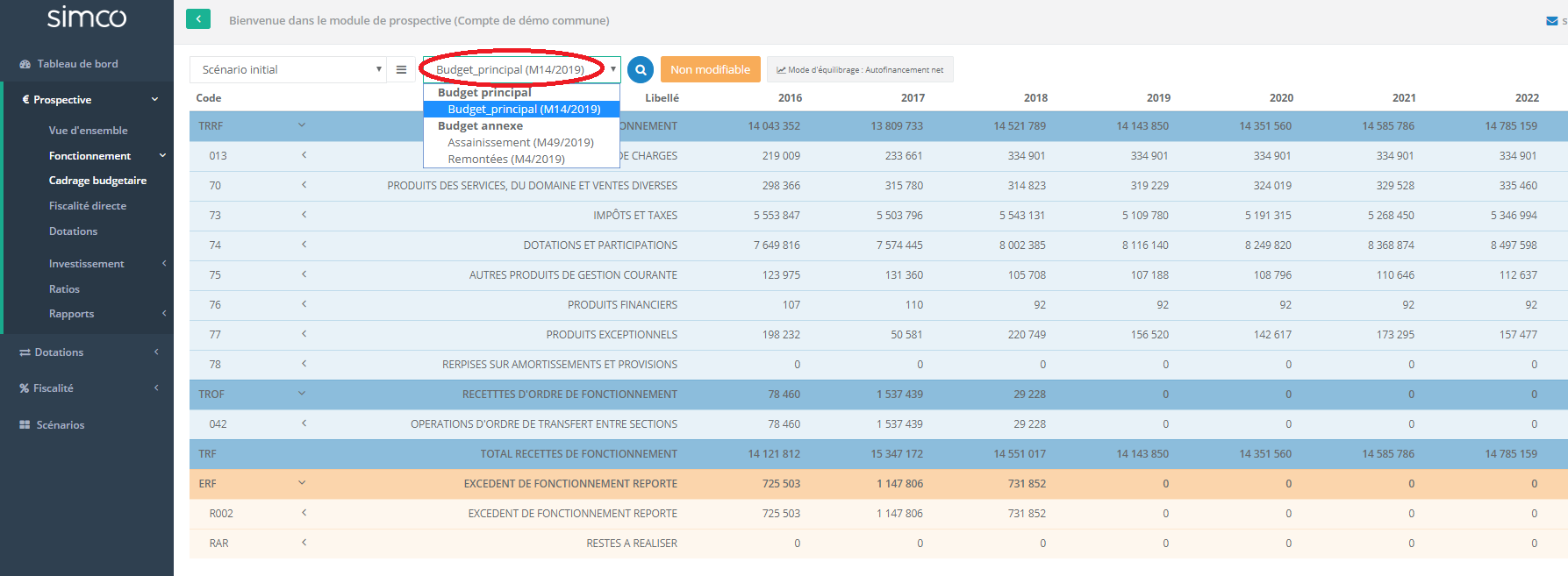This screenshot has width=1568, height=576.
Task: Click Mode d'équilibrage Autofinancement net button
Action: pos(860,69)
